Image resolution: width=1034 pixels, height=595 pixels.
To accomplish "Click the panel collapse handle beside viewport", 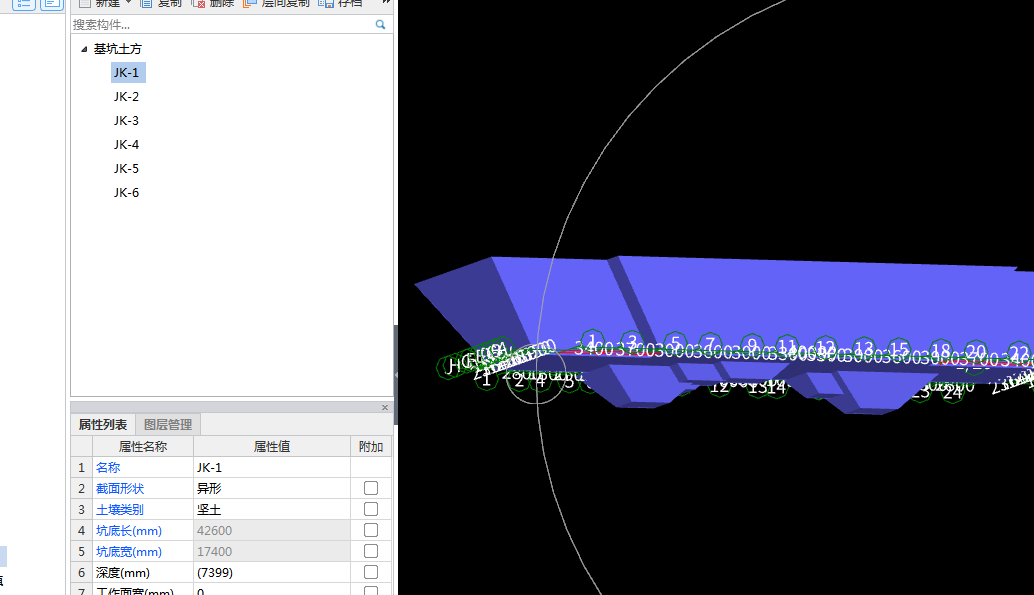I will click(396, 375).
